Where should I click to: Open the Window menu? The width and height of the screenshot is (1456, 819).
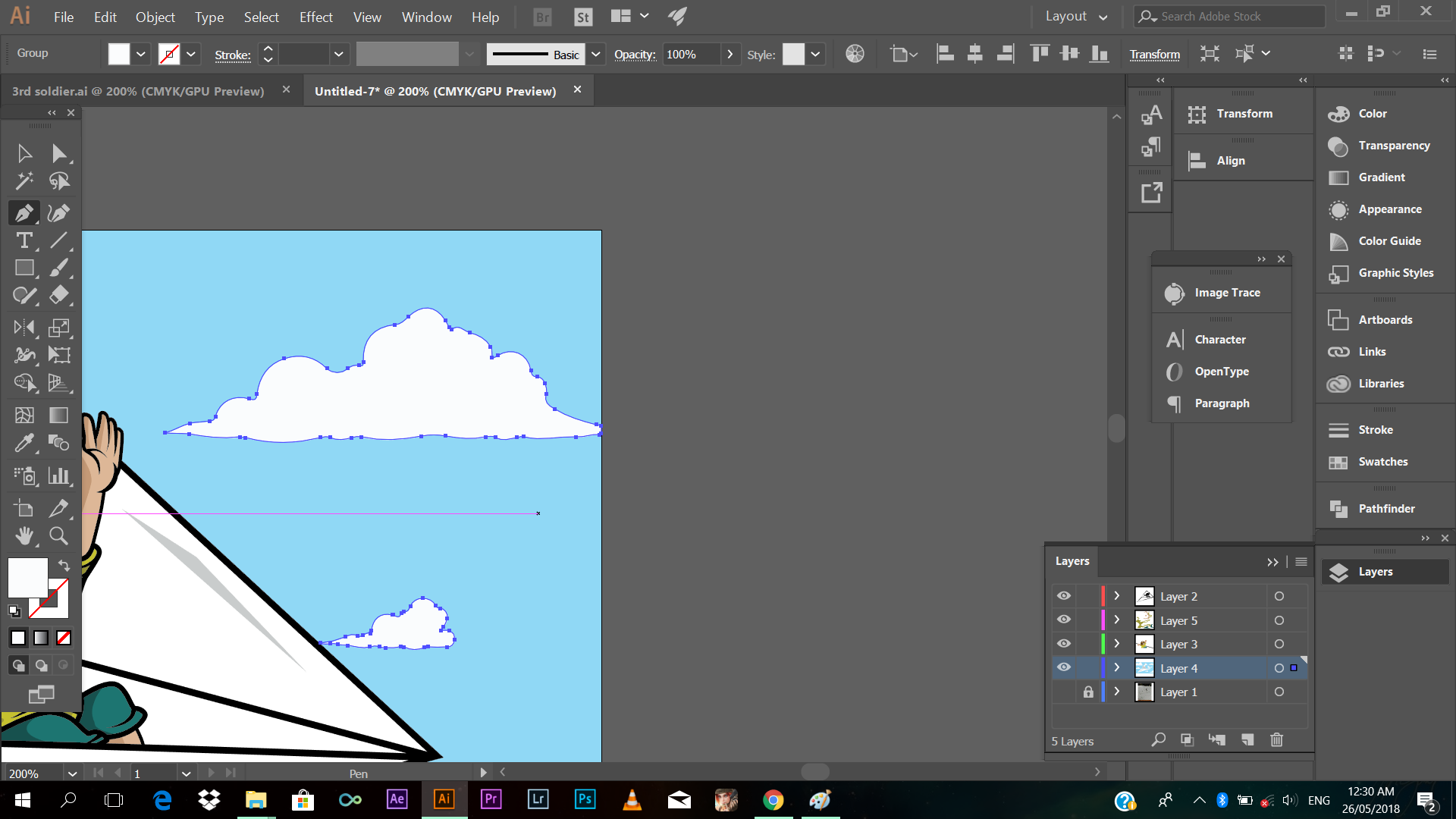pyautogui.click(x=426, y=17)
